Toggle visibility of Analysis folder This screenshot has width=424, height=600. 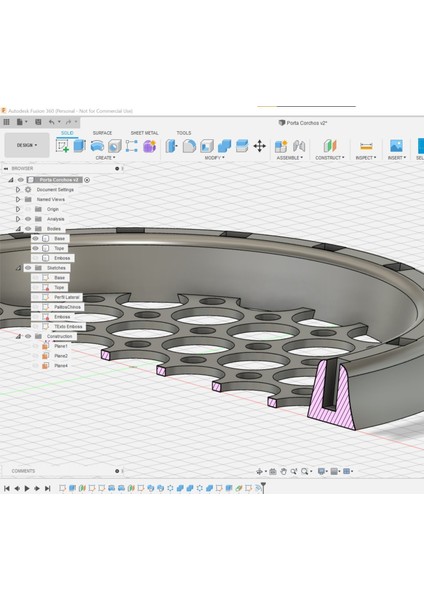28,219
